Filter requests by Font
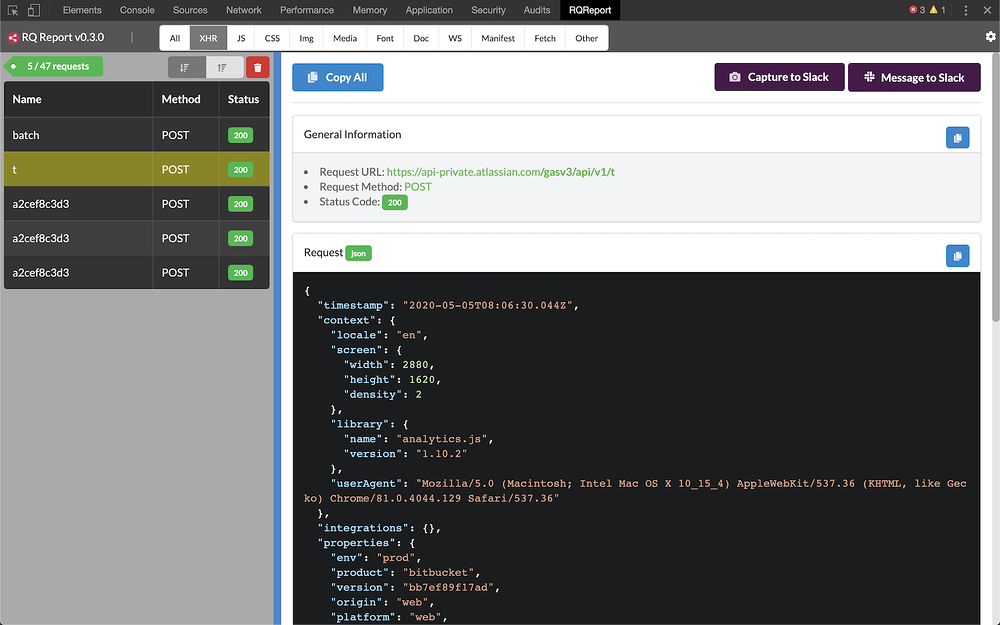1000x625 pixels. (x=385, y=38)
